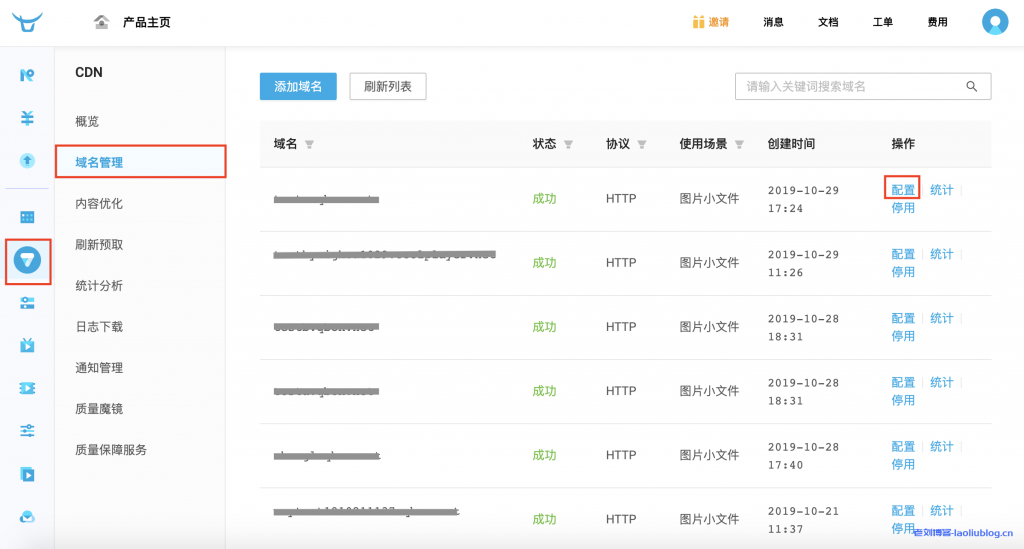Click the yen currency sidebar icon
This screenshot has width=1024, height=549.
click(27, 118)
